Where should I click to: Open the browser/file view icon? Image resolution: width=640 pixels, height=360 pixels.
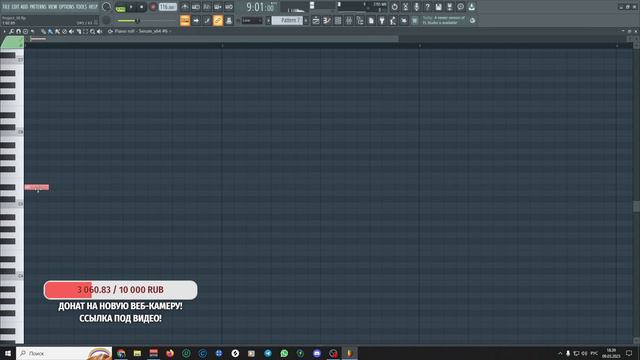[x=360, y=20]
